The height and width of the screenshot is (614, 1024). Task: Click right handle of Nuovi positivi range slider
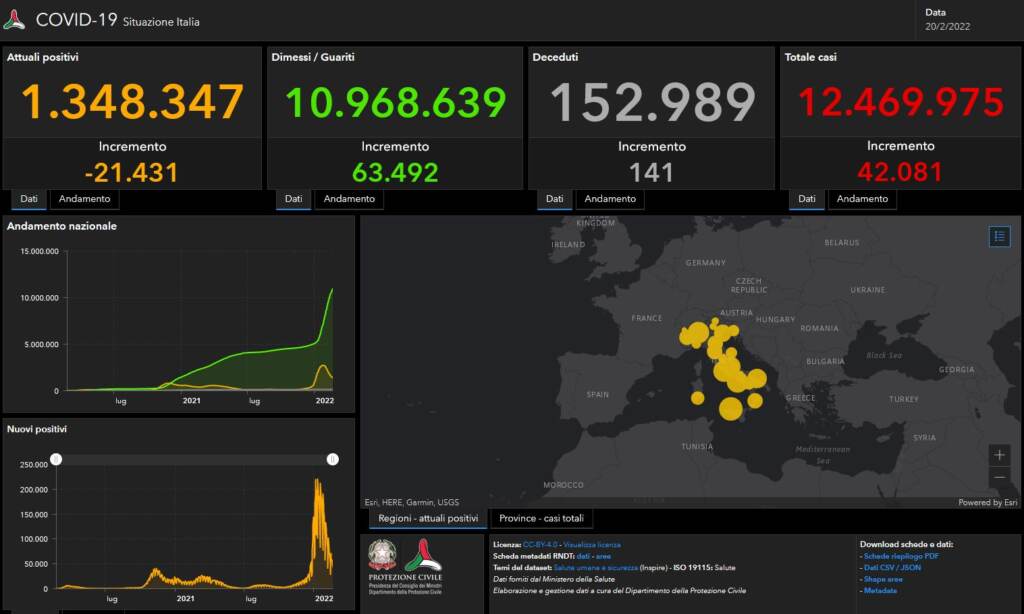[332, 459]
